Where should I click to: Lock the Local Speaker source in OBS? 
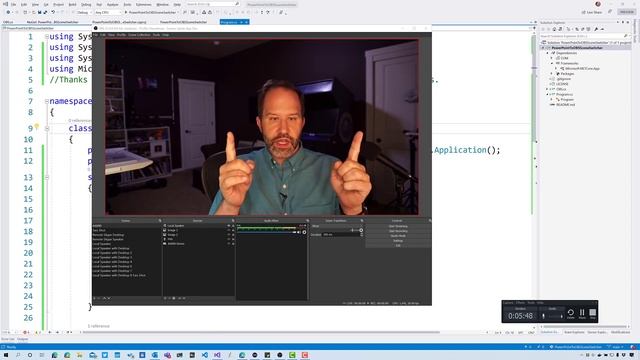tap(233, 226)
